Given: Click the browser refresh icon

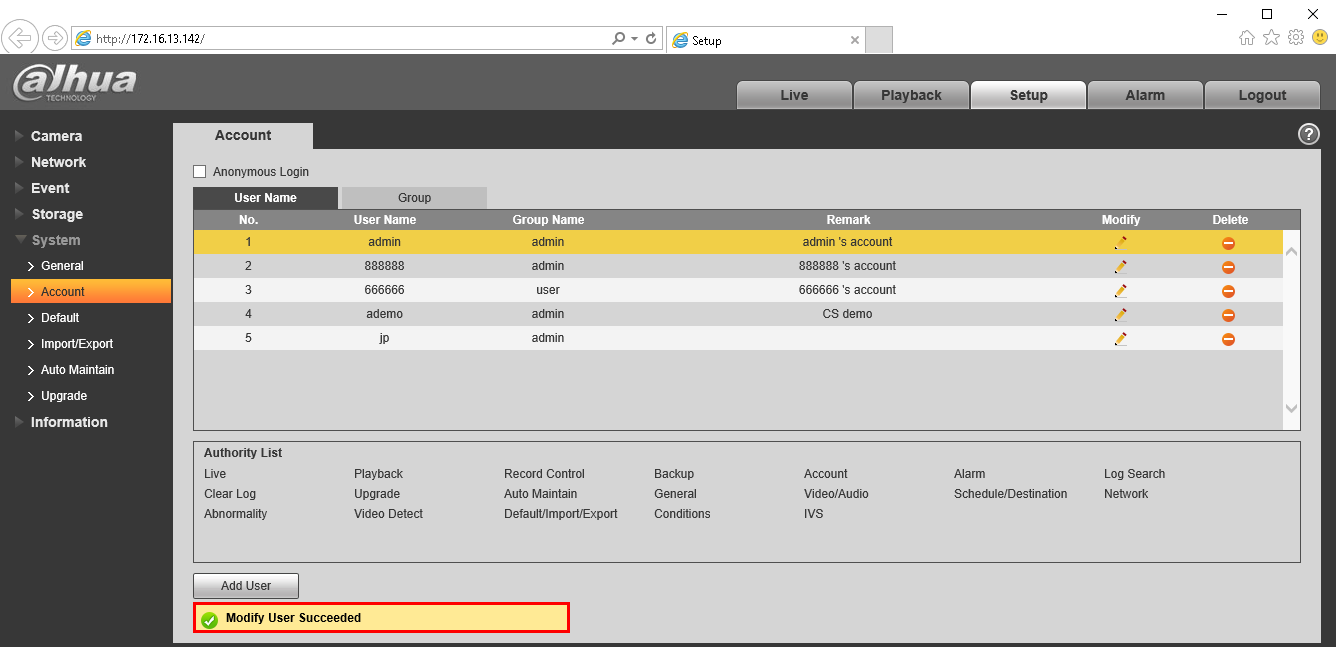Looking at the screenshot, I should (x=651, y=39).
